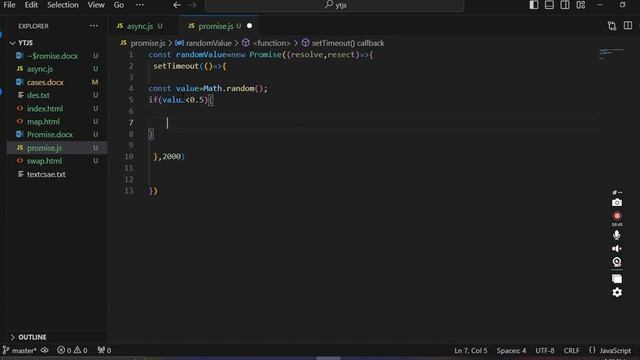Viewport: 640px width, 360px height.
Task: Click recorder screenshot camera icon
Action: (617, 202)
